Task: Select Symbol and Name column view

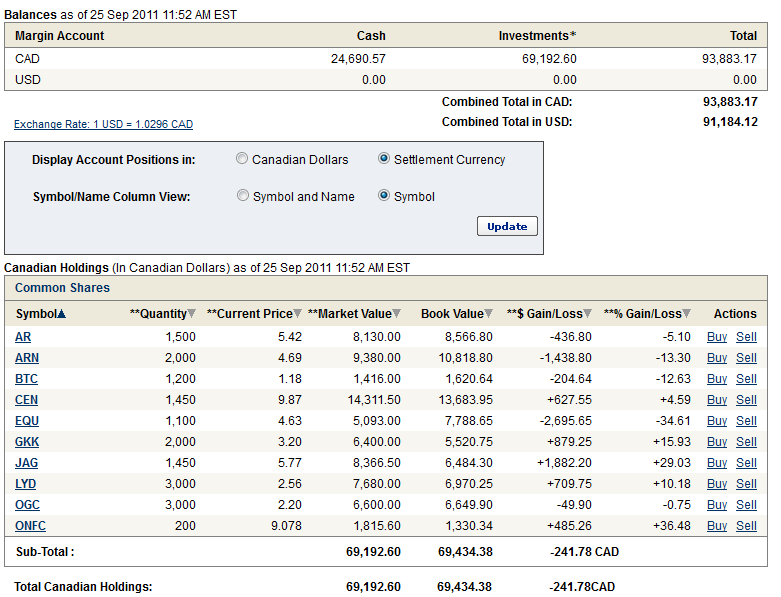Action: coord(243,196)
